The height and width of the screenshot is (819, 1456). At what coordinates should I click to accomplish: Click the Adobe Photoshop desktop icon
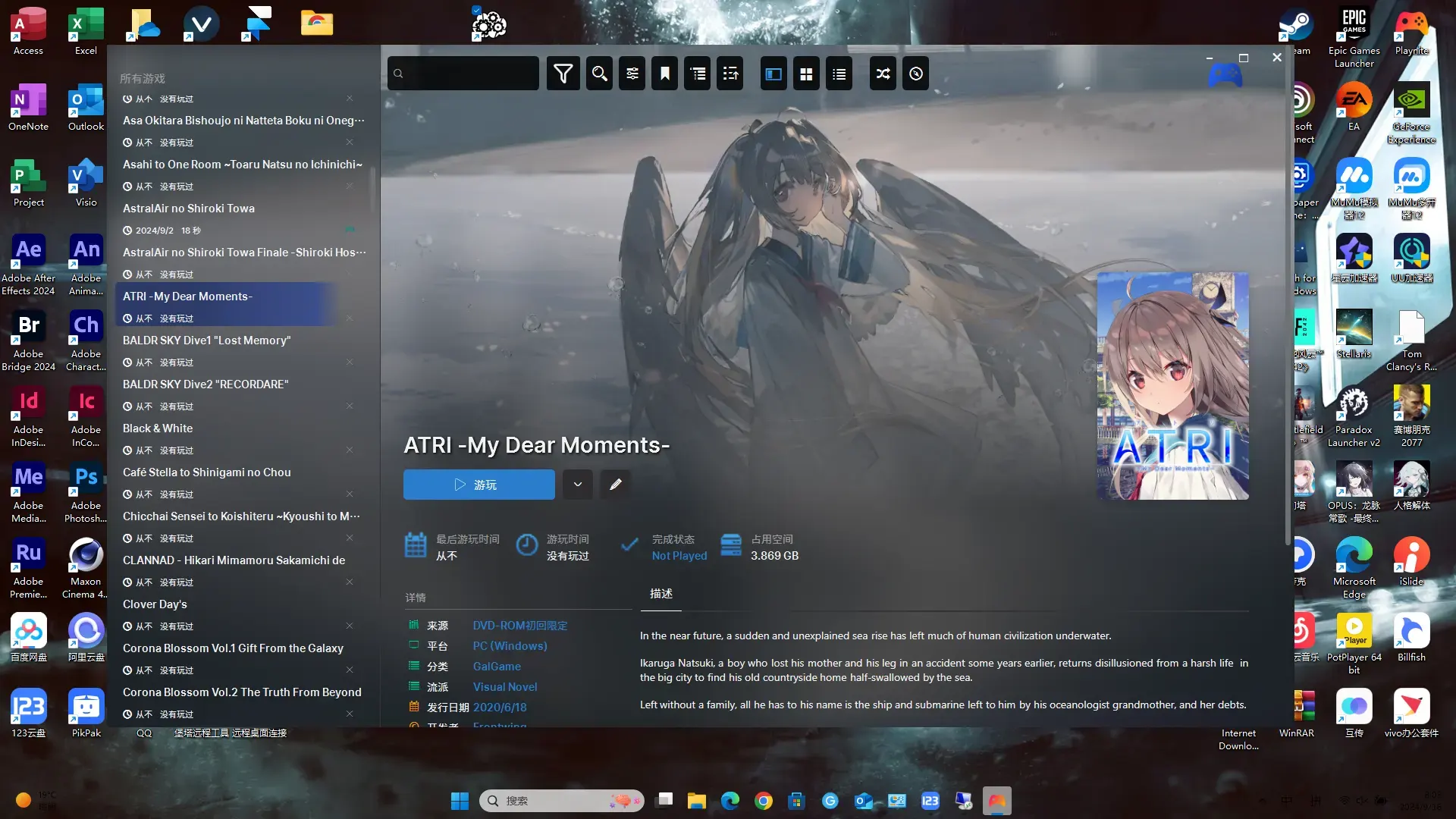click(x=86, y=492)
